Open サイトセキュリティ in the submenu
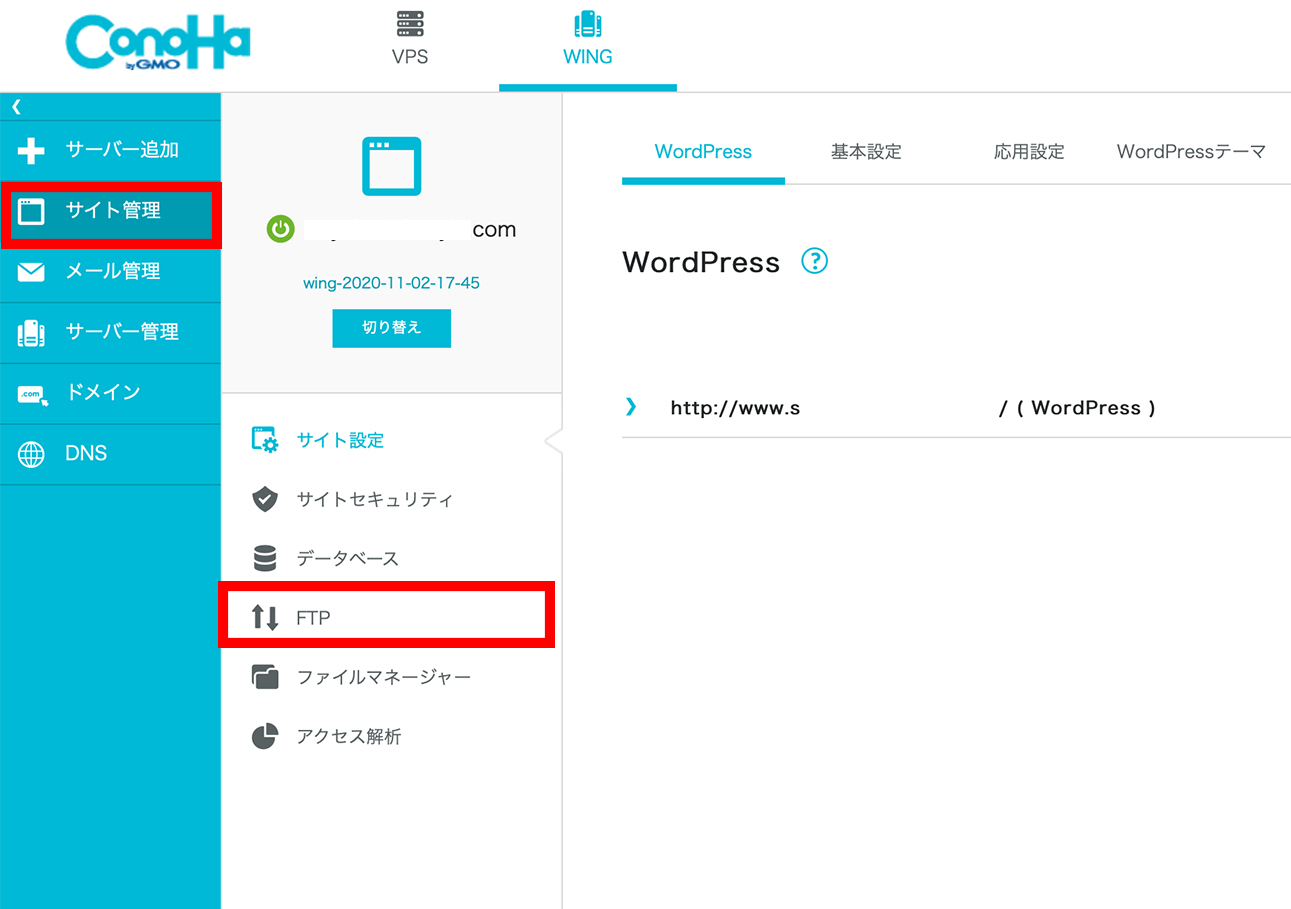Viewport: 1291px width, 909px height. [x=375, y=499]
